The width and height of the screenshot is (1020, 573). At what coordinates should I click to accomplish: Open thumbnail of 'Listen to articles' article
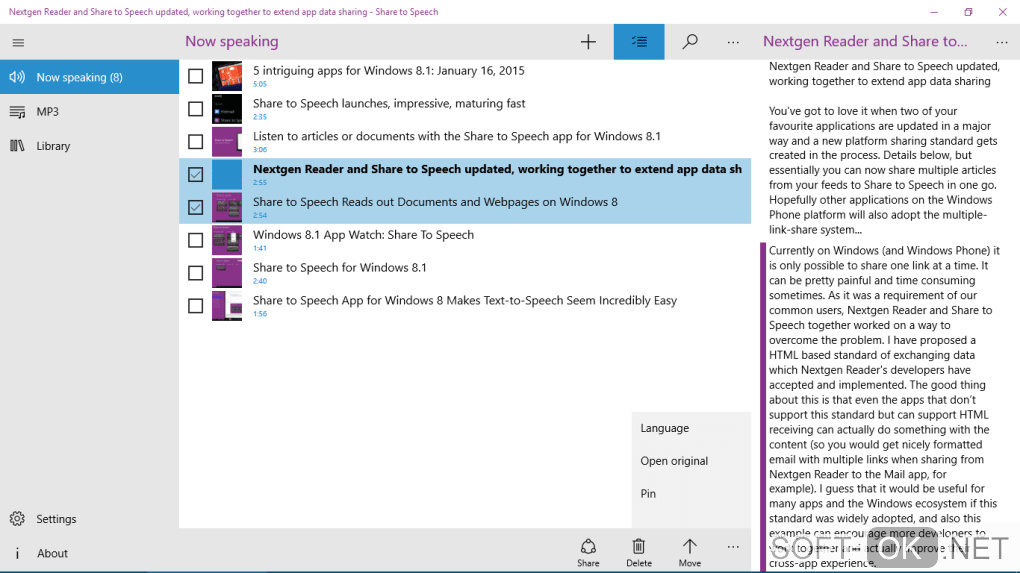tap(227, 141)
